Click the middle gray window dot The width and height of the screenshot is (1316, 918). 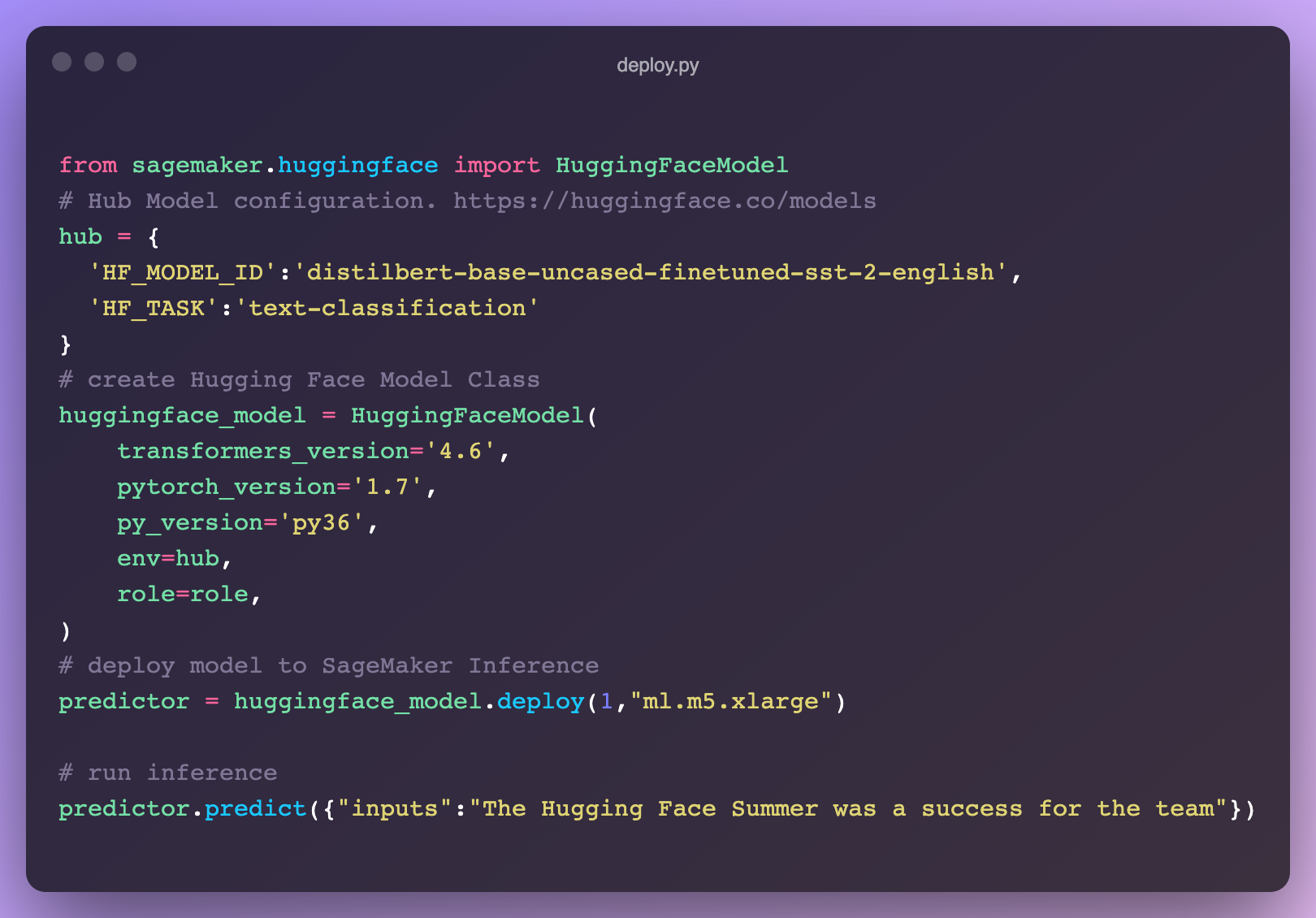[94, 62]
